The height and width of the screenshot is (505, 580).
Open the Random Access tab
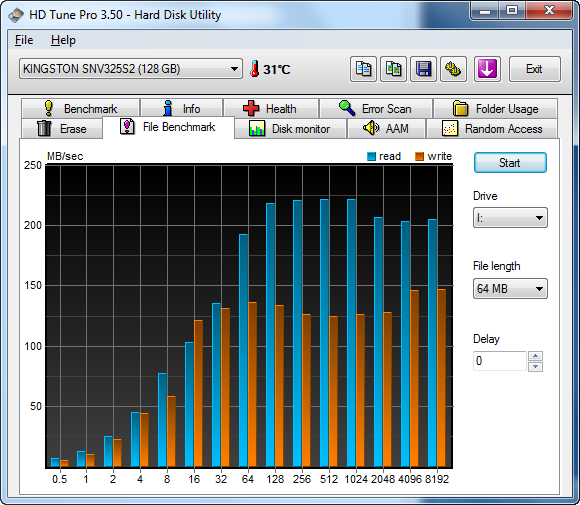[492, 129]
